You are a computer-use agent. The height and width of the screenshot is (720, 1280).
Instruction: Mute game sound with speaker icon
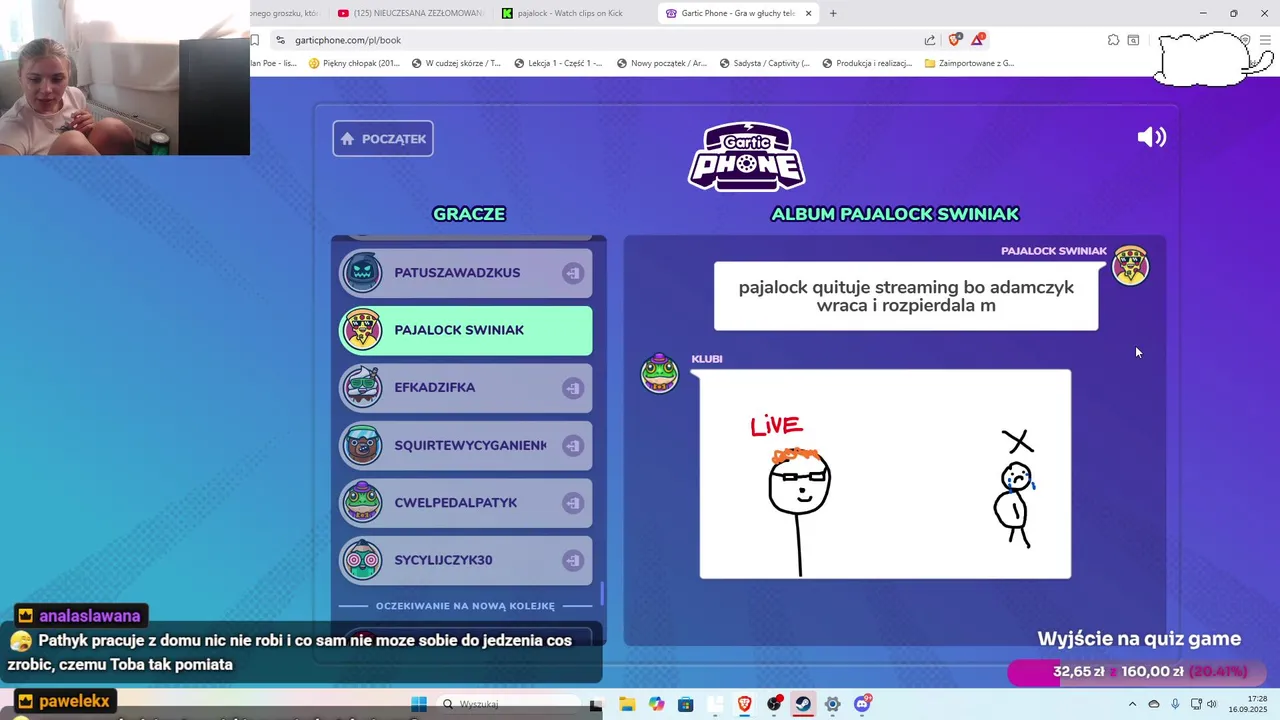(1151, 138)
